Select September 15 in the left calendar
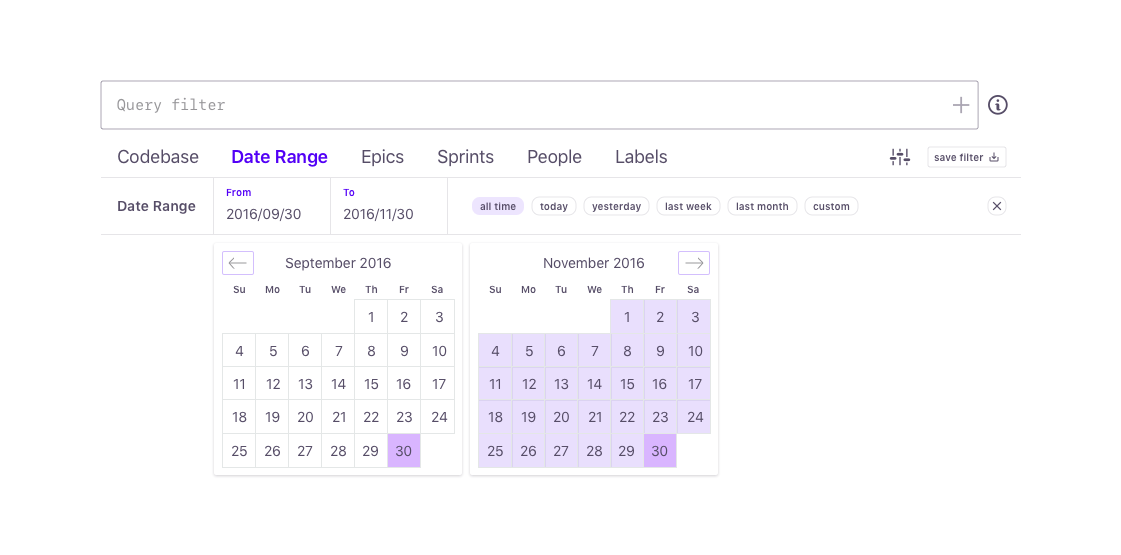1121x555 pixels. [371, 384]
